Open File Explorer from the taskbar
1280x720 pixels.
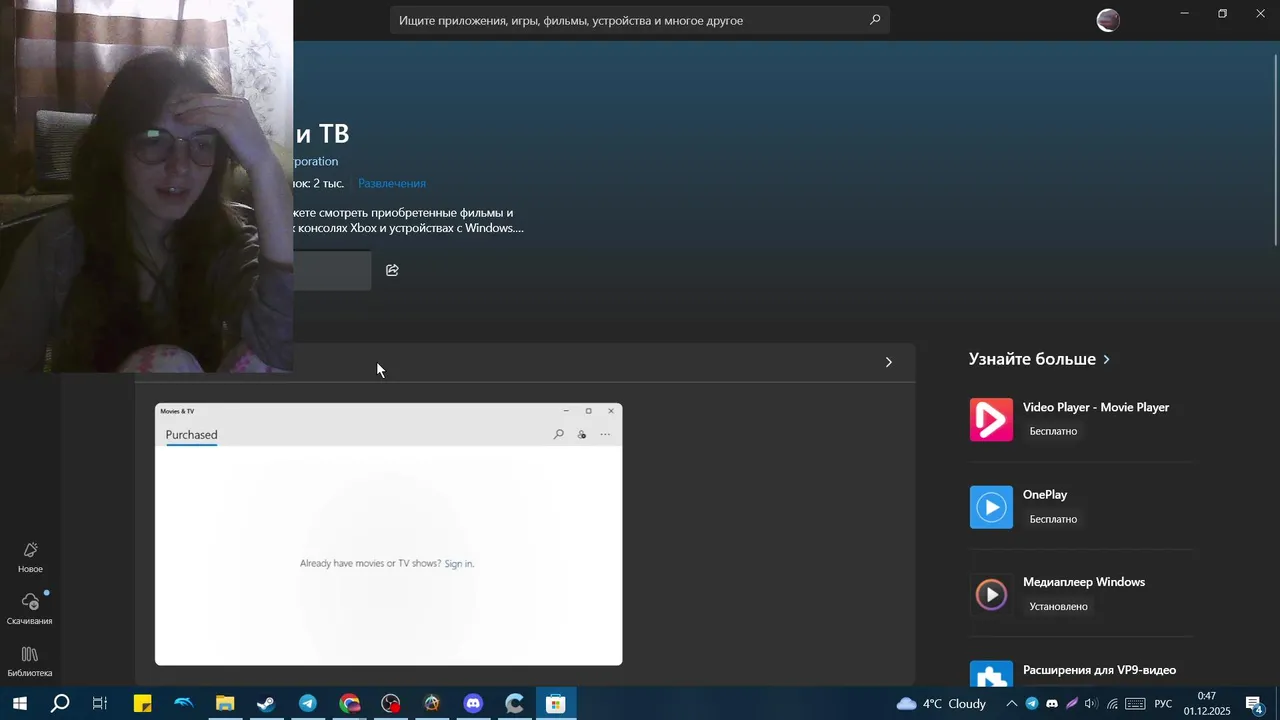pyautogui.click(x=225, y=704)
